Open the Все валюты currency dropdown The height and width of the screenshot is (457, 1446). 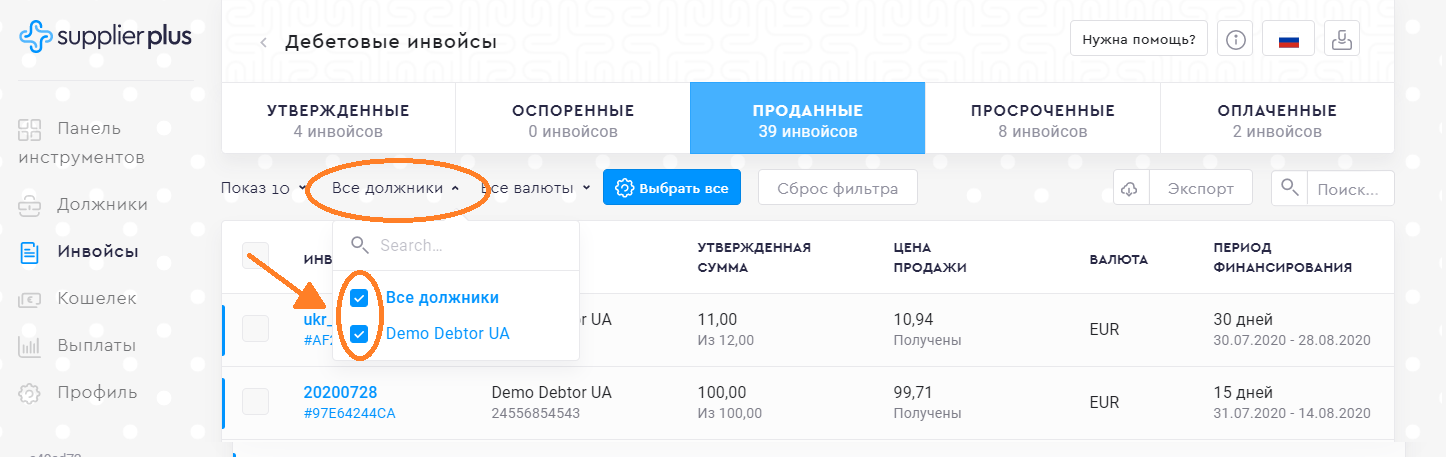(x=537, y=188)
